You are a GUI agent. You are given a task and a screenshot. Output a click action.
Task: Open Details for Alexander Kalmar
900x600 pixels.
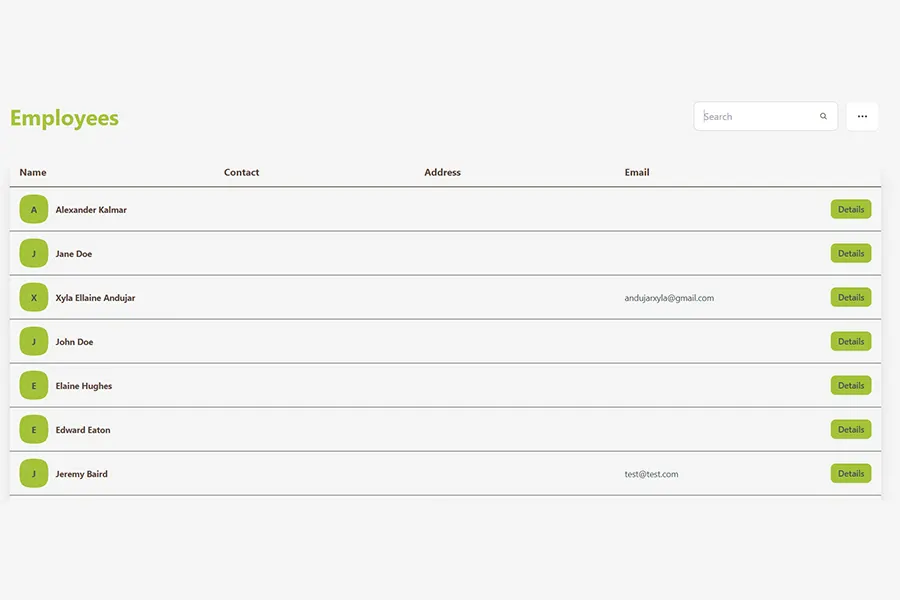click(850, 210)
